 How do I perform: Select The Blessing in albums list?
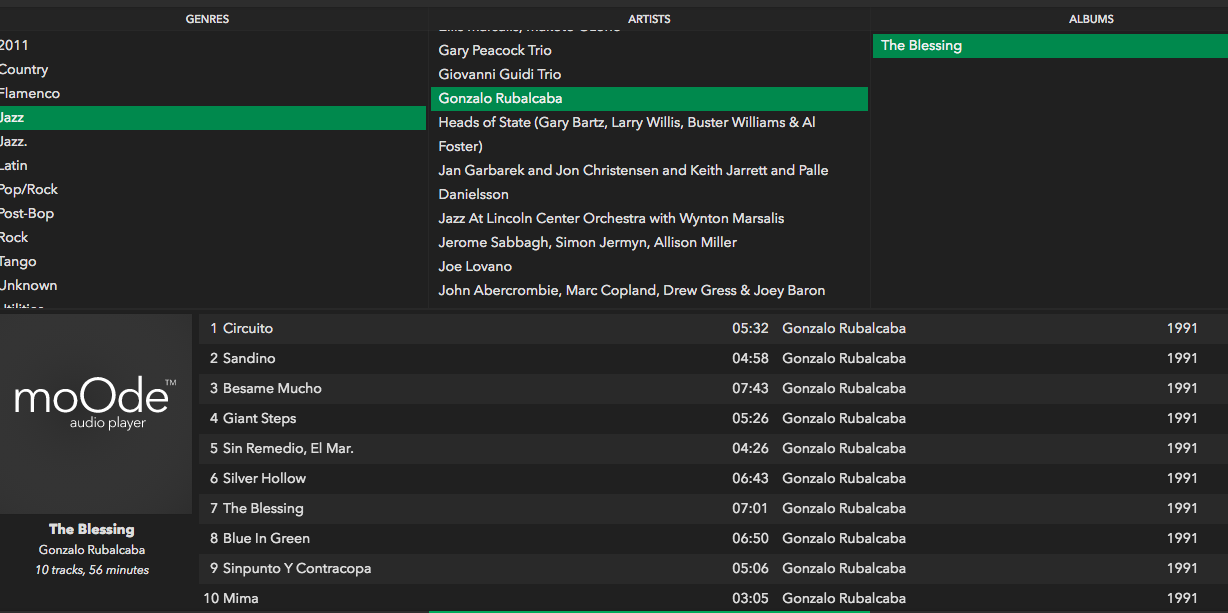coord(1050,46)
